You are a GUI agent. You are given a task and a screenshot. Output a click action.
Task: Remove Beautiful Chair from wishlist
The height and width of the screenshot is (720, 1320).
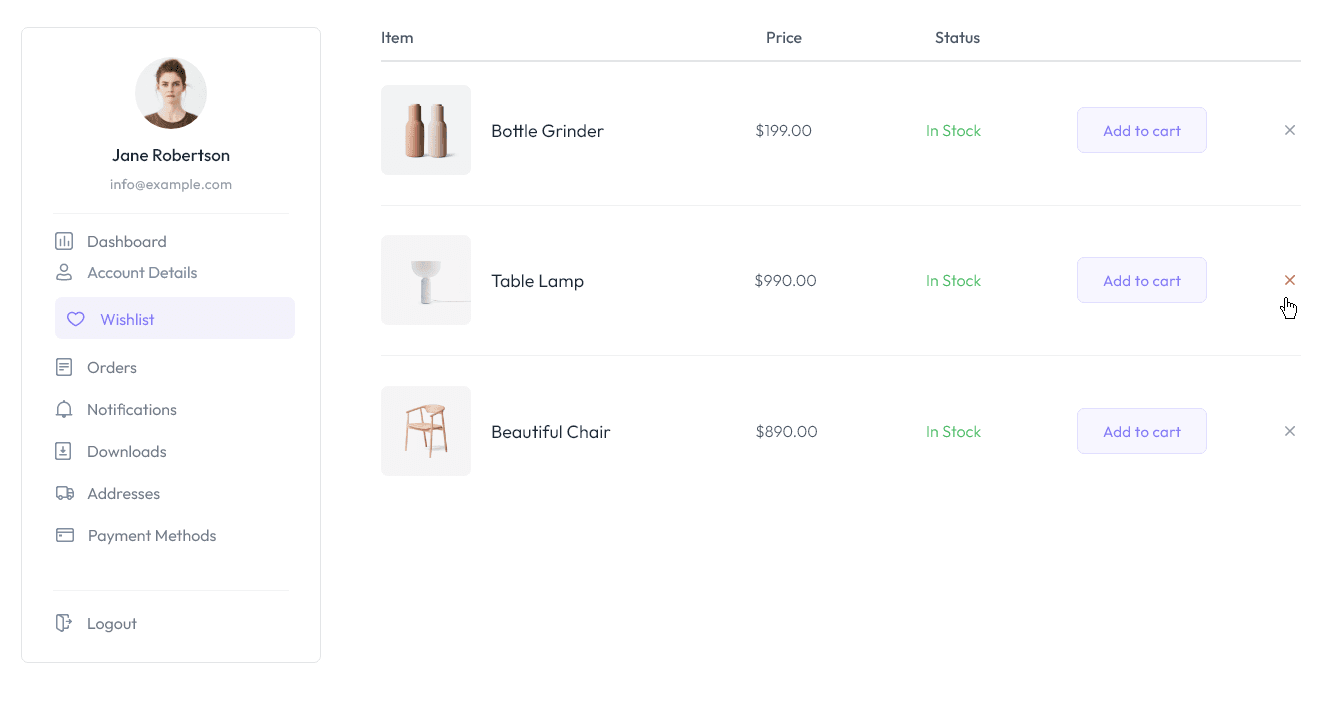1290,431
